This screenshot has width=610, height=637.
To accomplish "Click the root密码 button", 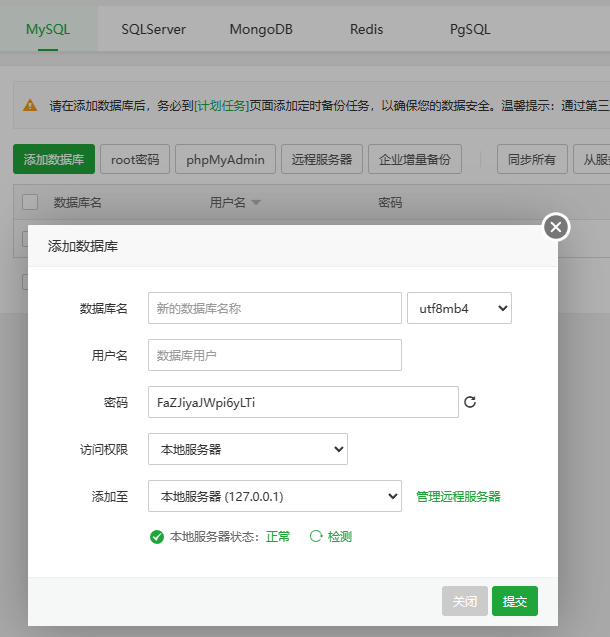I will click(135, 159).
